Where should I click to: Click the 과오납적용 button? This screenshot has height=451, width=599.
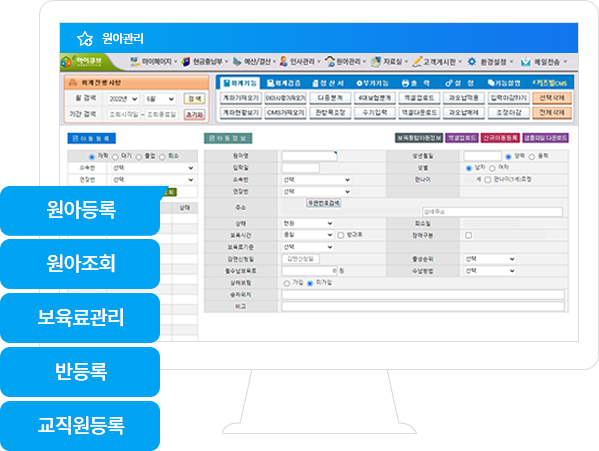click(464, 98)
